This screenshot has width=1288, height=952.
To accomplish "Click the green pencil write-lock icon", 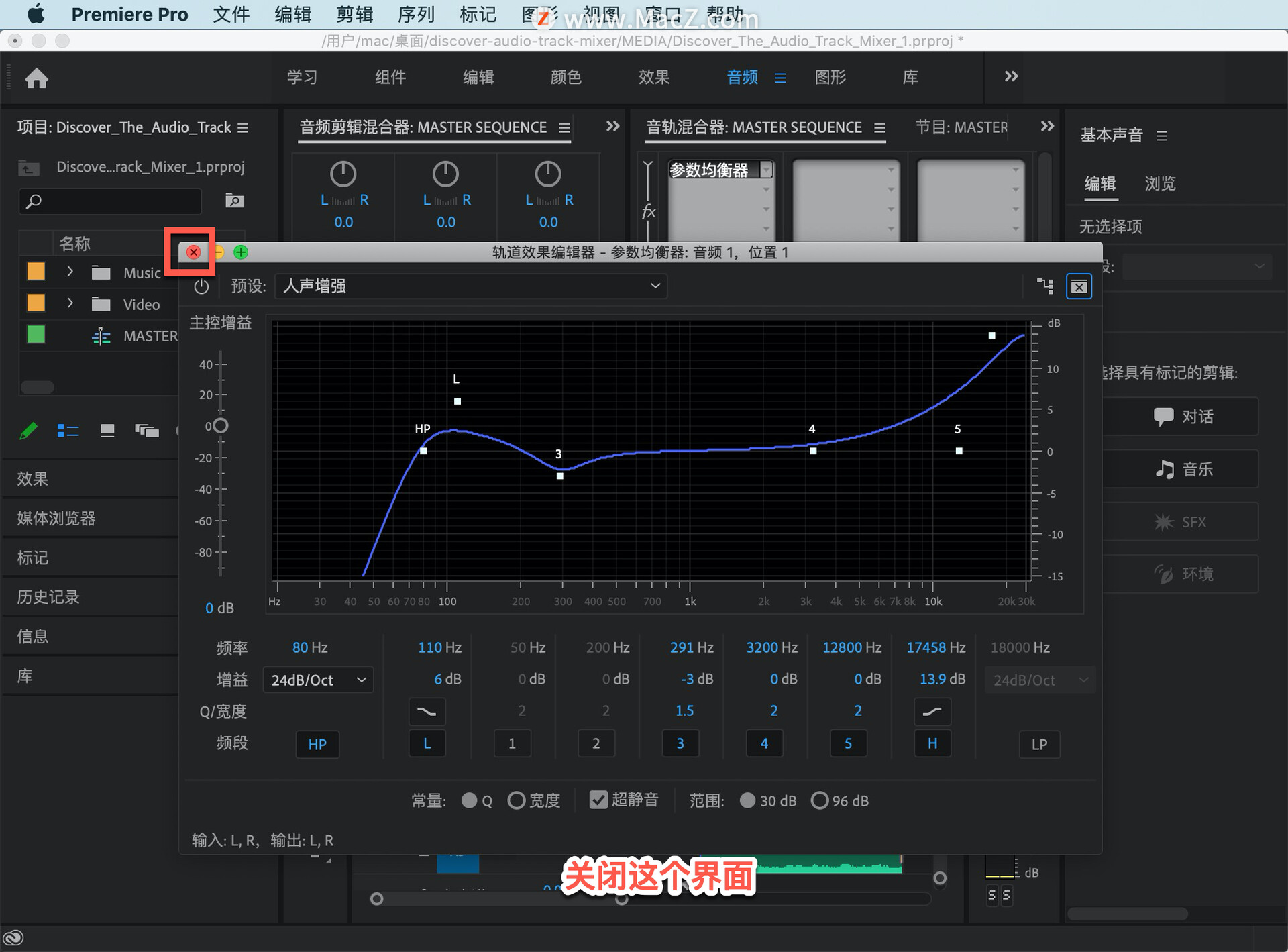I will (29, 431).
